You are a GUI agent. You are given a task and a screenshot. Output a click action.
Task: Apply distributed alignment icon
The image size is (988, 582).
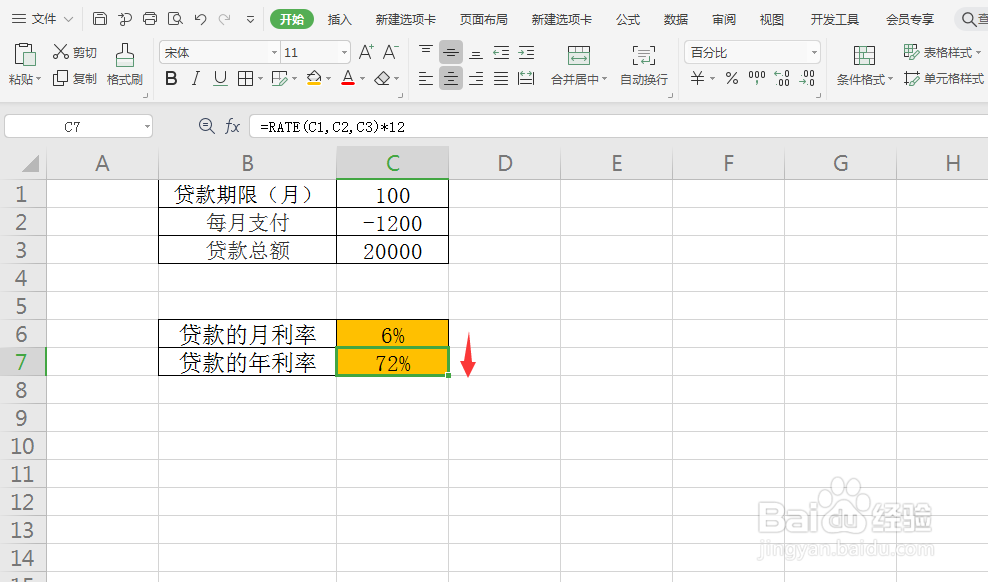click(526, 79)
